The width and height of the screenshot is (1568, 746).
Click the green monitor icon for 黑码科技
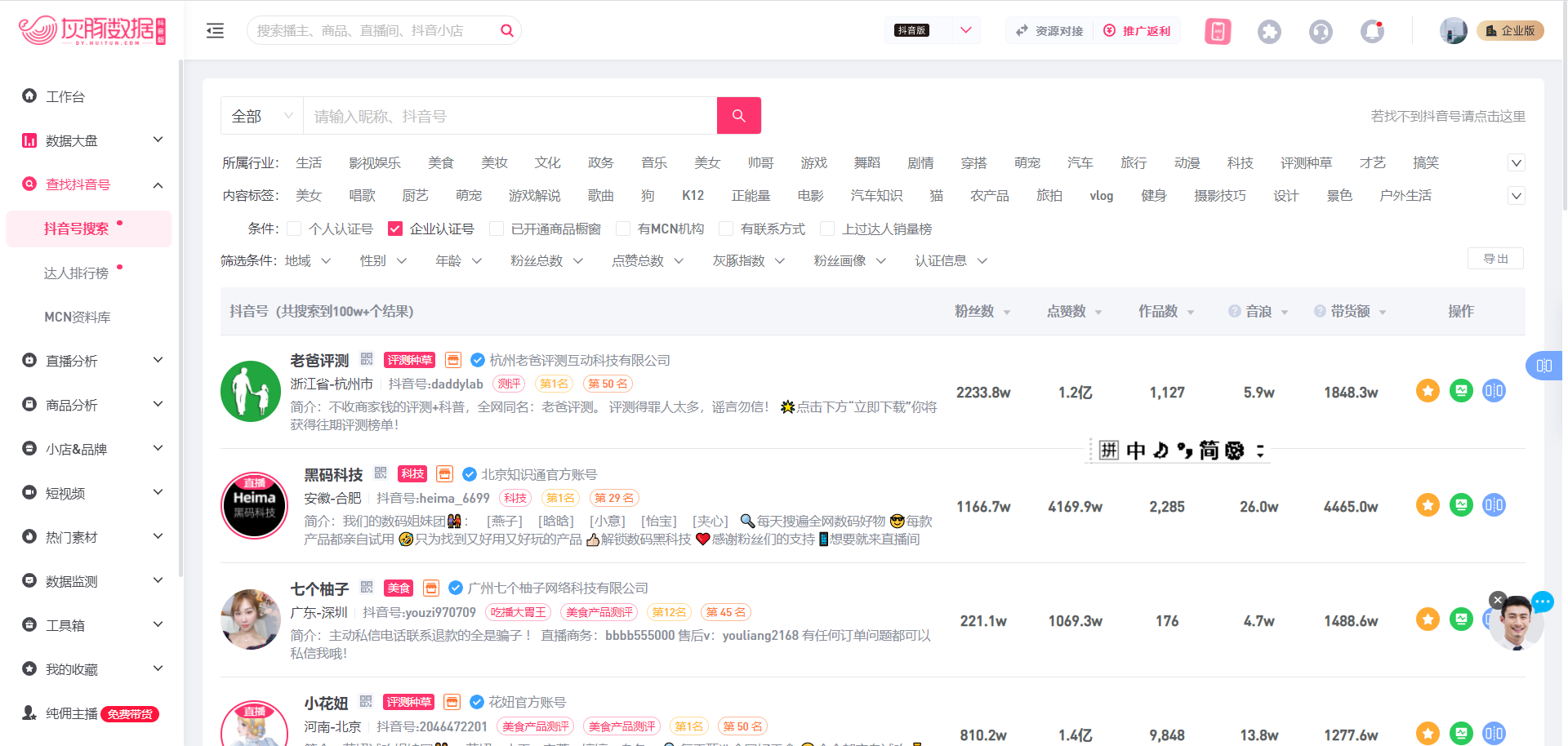(x=1461, y=505)
